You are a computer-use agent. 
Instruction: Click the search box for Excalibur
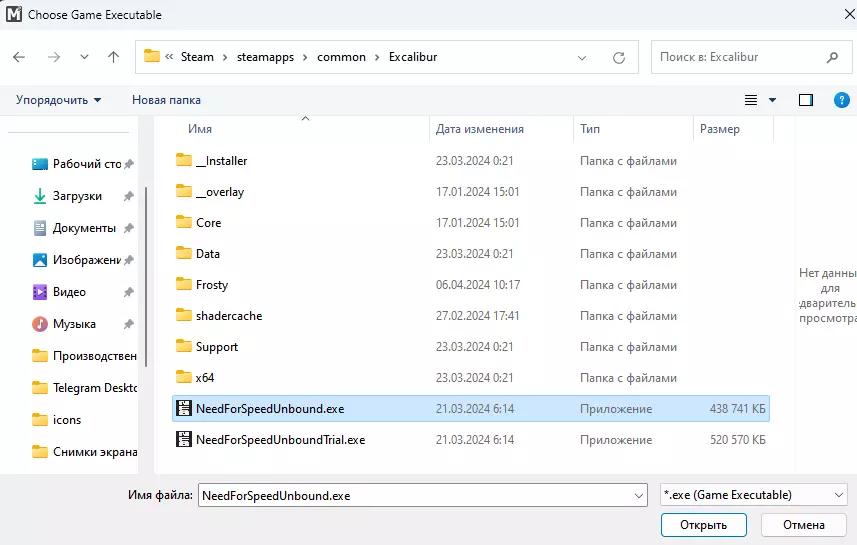pyautogui.click(x=752, y=57)
